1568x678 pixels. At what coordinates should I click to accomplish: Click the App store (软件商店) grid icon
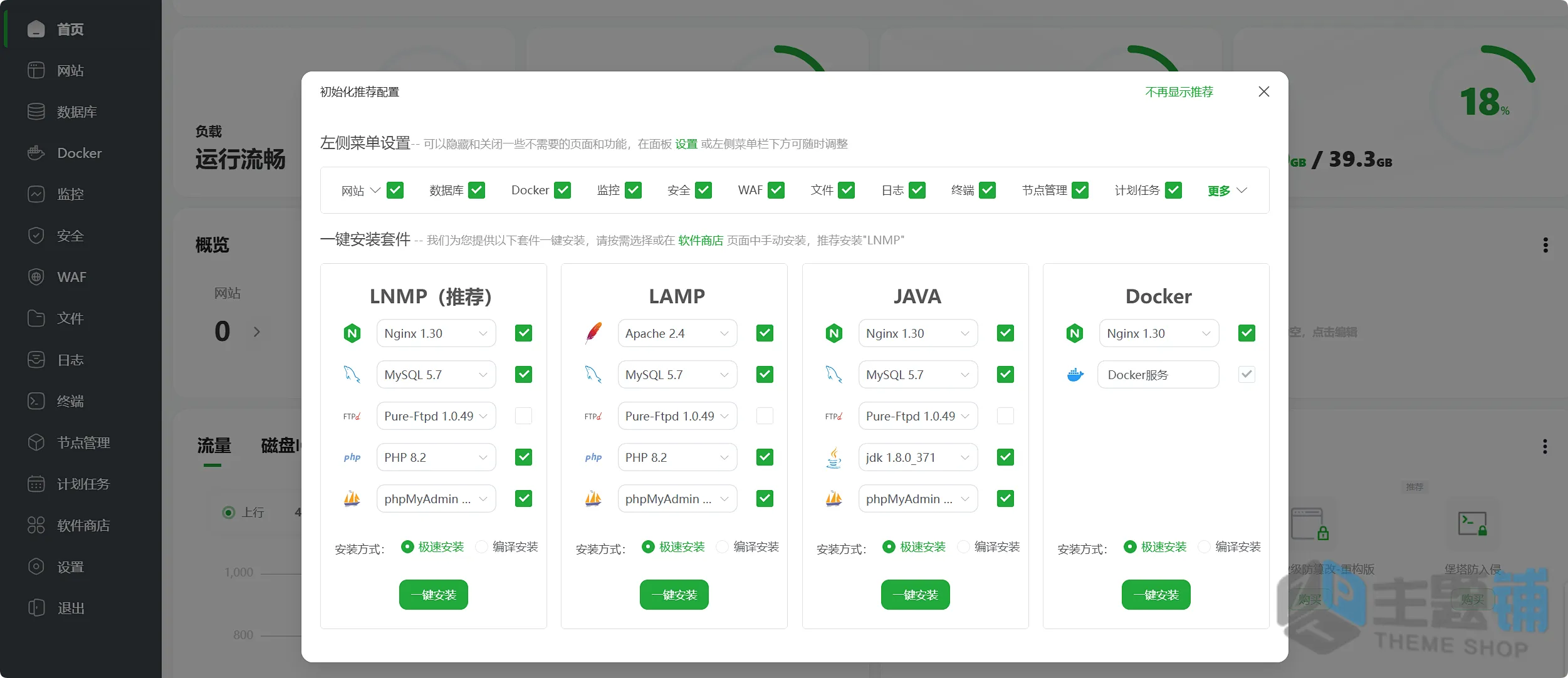(36, 525)
